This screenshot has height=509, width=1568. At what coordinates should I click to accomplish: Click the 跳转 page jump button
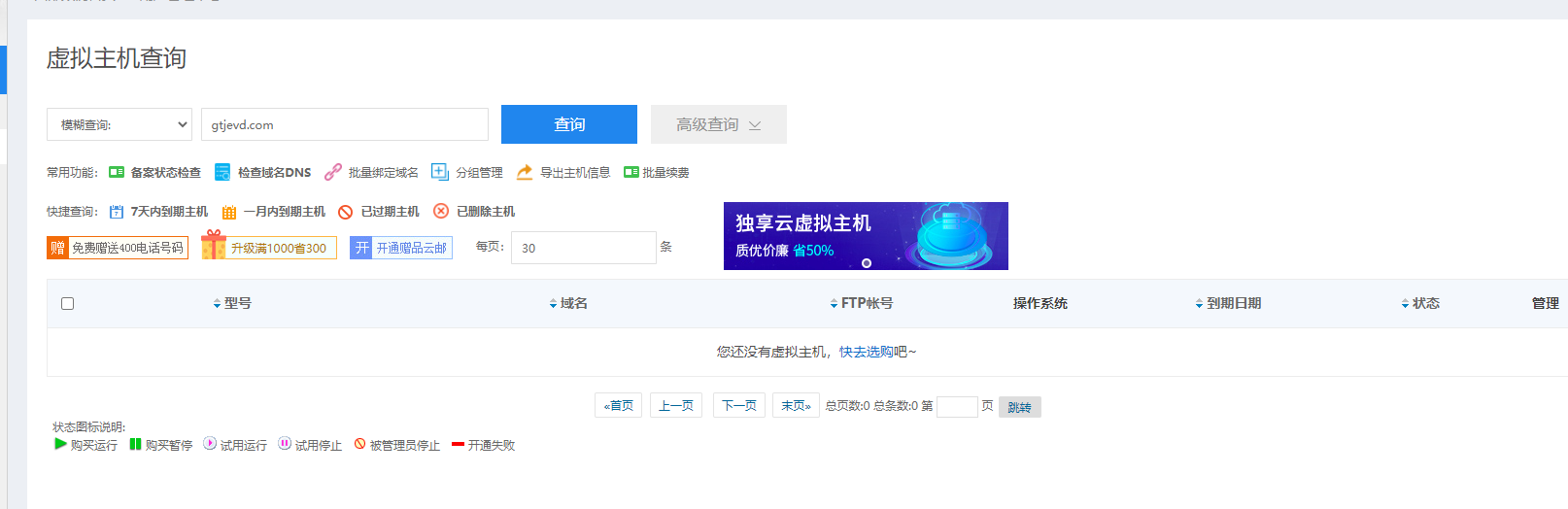(1019, 407)
